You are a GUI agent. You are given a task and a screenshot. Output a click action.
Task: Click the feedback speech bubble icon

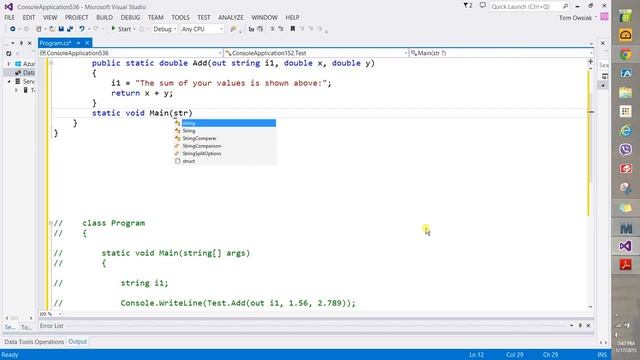[482, 6]
